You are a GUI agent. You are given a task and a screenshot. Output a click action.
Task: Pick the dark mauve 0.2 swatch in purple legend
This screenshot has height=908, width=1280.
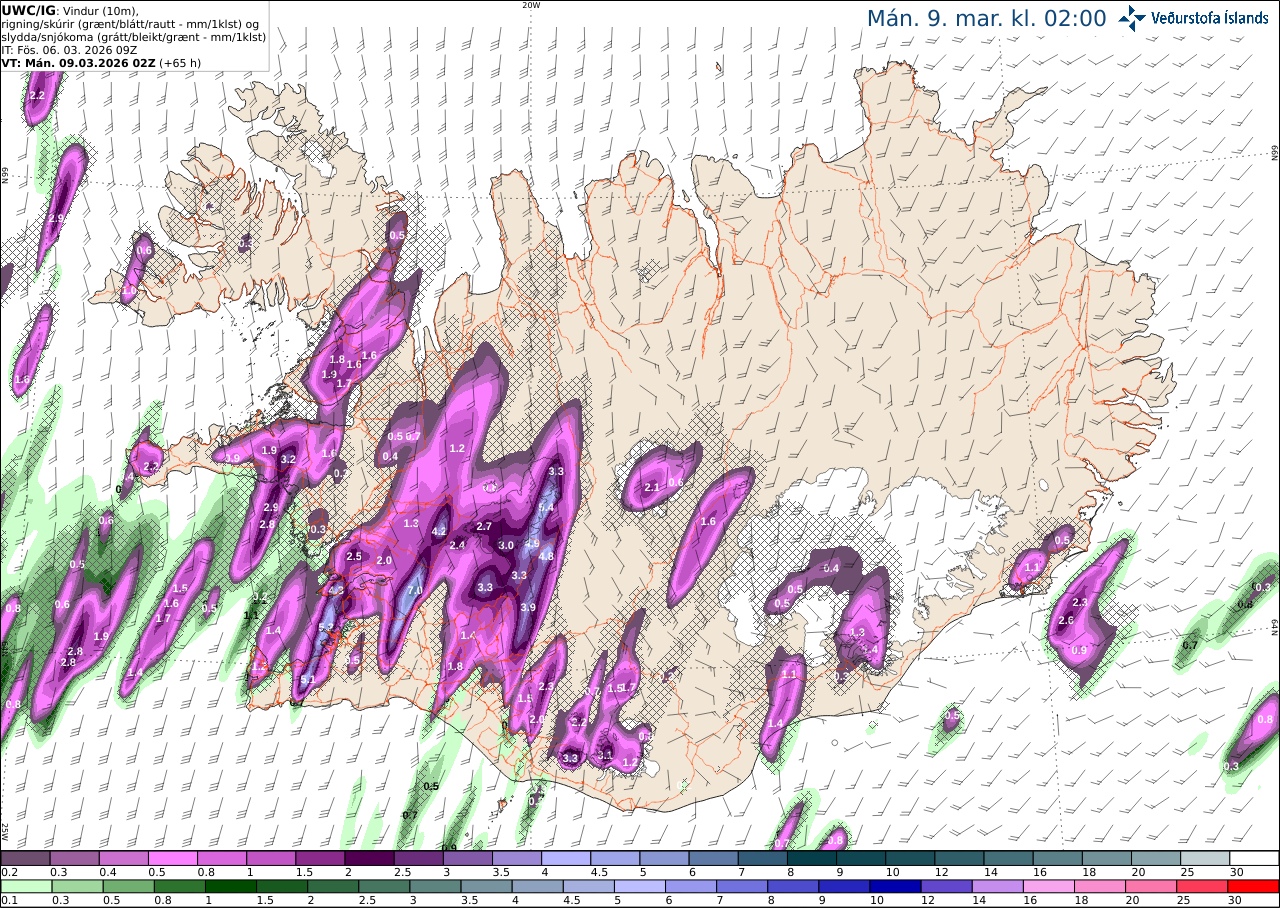click(25, 858)
